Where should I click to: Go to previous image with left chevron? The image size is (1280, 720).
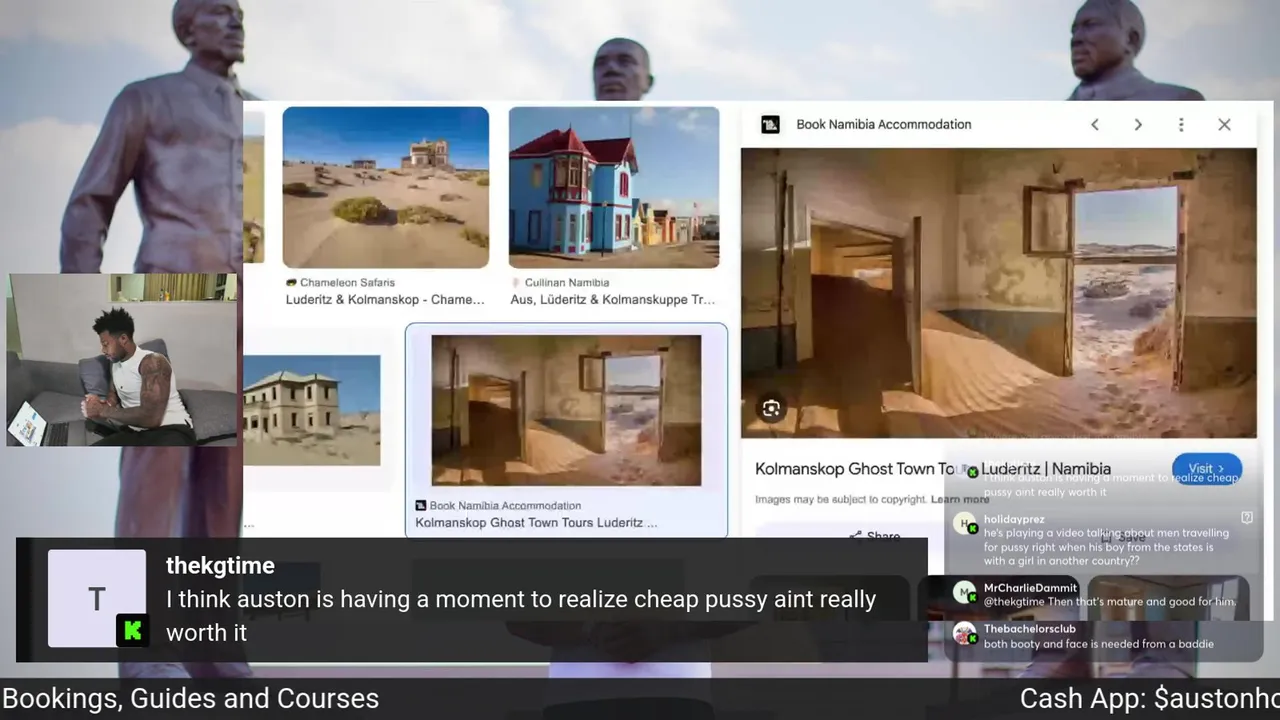point(1095,125)
